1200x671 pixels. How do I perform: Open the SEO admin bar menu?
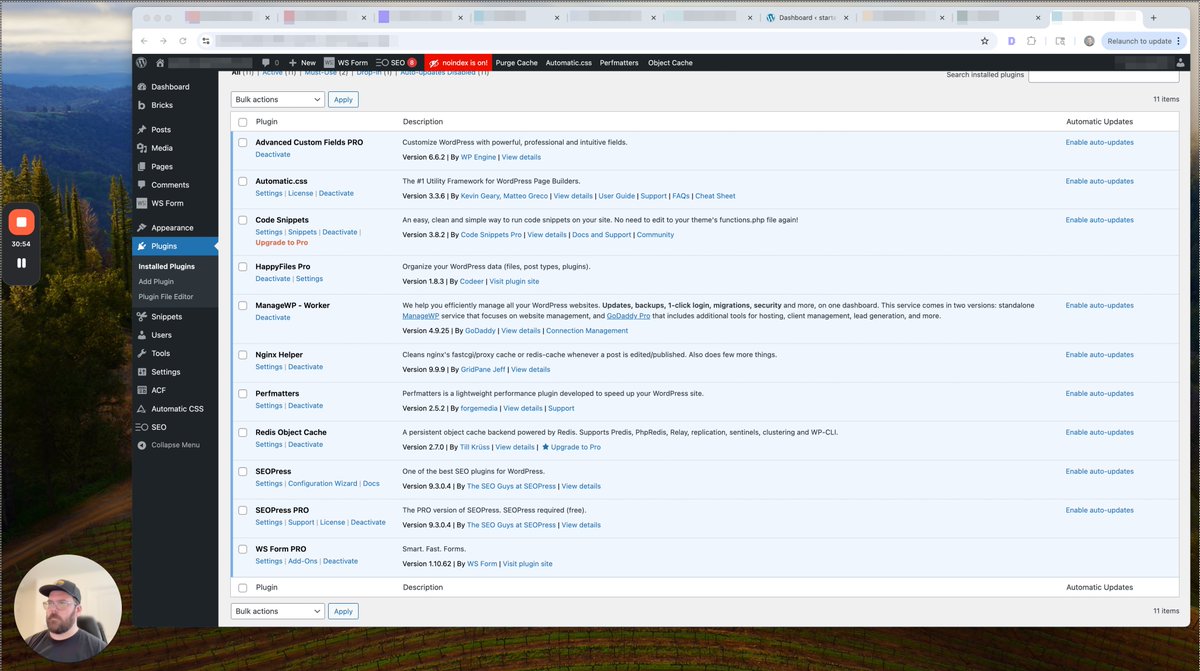point(397,62)
